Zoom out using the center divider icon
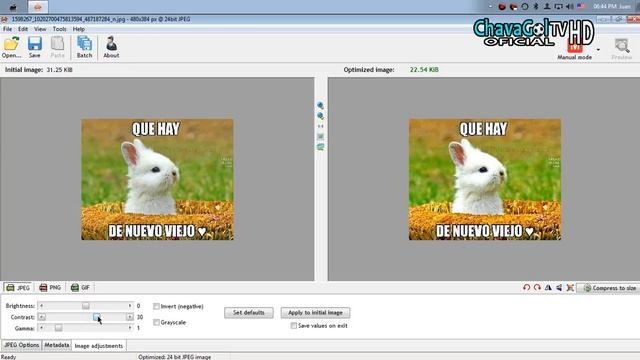Viewport: 640px width, 360px height. click(x=320, y=116)
